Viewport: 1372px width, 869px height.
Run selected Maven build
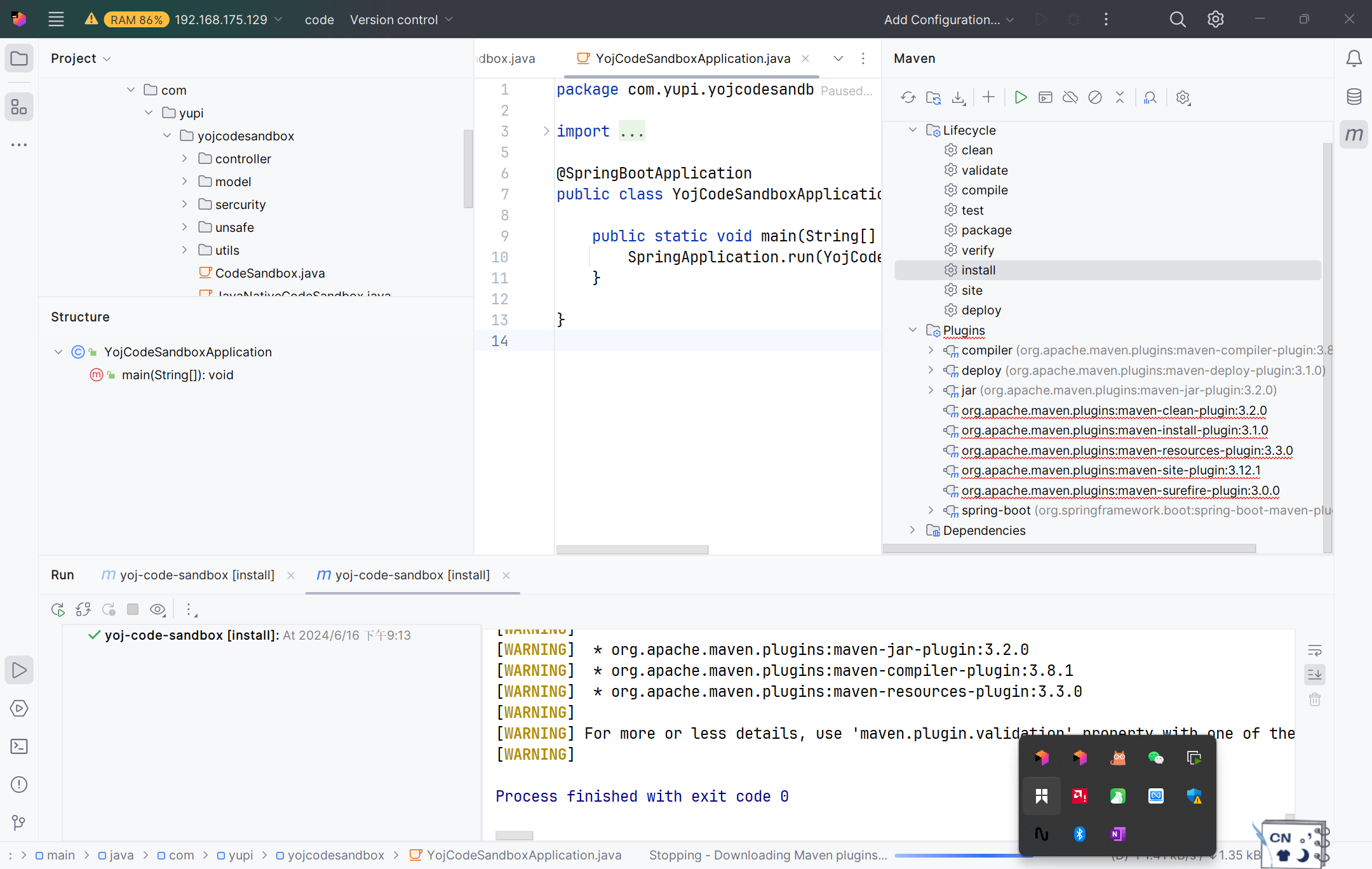click(x=1021, y=97)
